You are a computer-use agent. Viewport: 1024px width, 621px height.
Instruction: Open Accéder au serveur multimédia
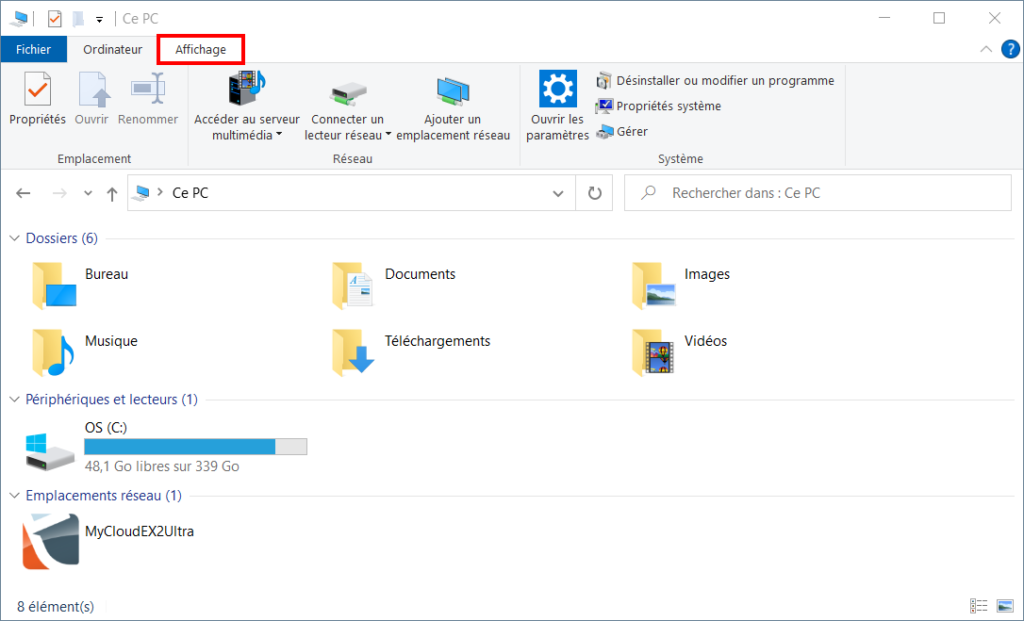pos(247,106)
